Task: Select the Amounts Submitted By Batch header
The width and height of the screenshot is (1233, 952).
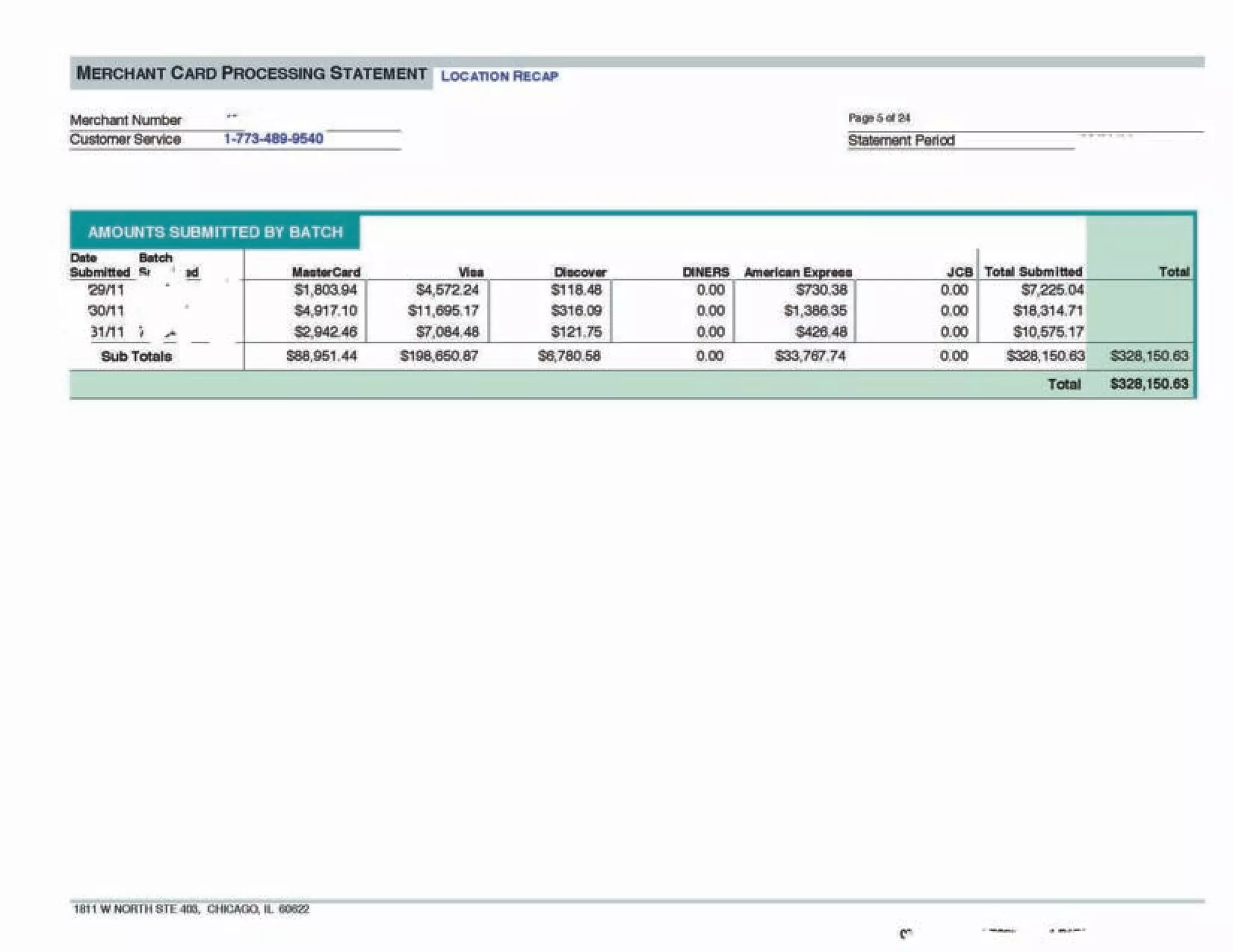Action: [215, 232]
